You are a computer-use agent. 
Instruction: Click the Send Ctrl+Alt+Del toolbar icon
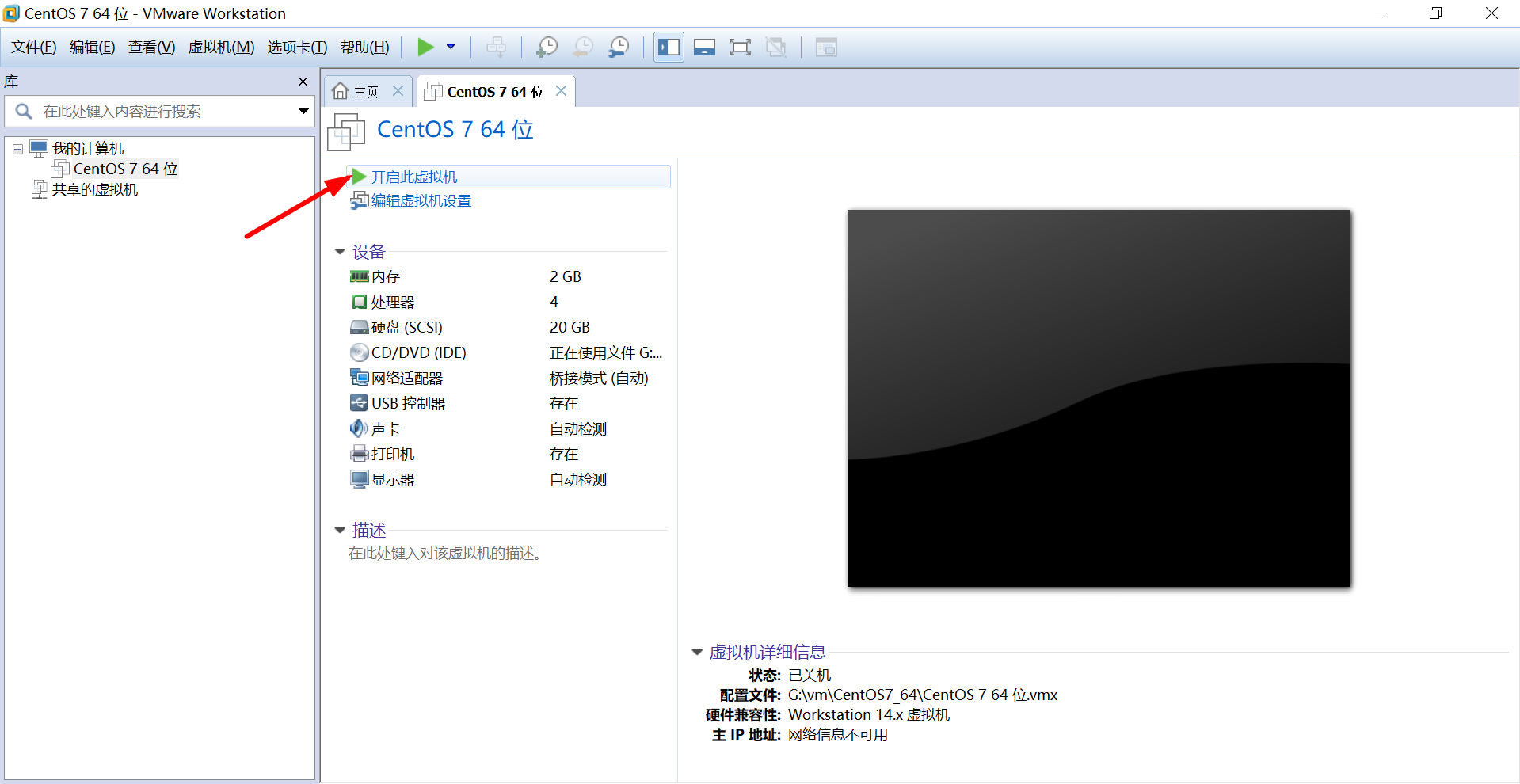[x=497, y=48]
